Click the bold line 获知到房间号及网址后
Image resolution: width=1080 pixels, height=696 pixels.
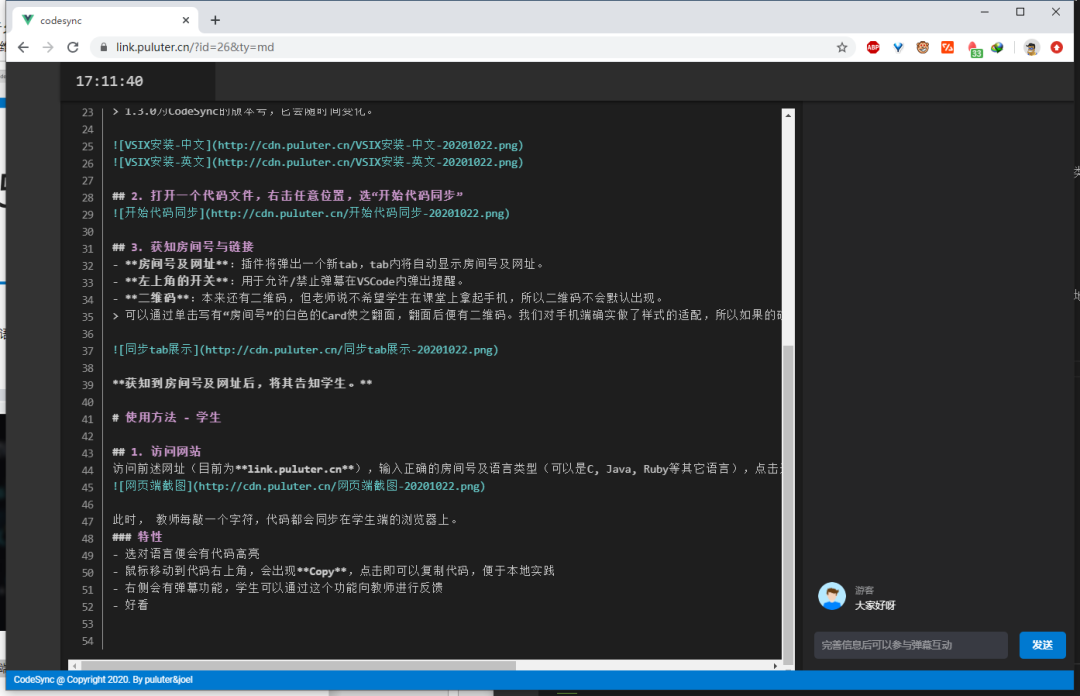point(242,384)
